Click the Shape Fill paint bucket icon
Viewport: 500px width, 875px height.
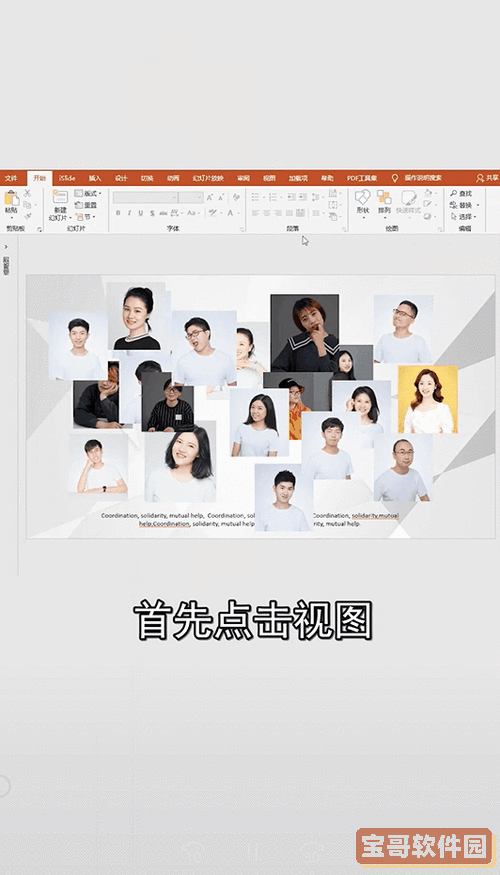[x=429, y=193]
